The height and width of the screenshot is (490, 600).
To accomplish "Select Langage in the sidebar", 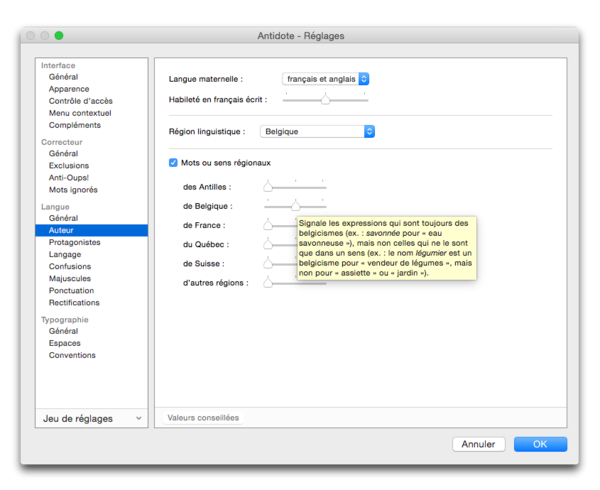I will (65, 254).
